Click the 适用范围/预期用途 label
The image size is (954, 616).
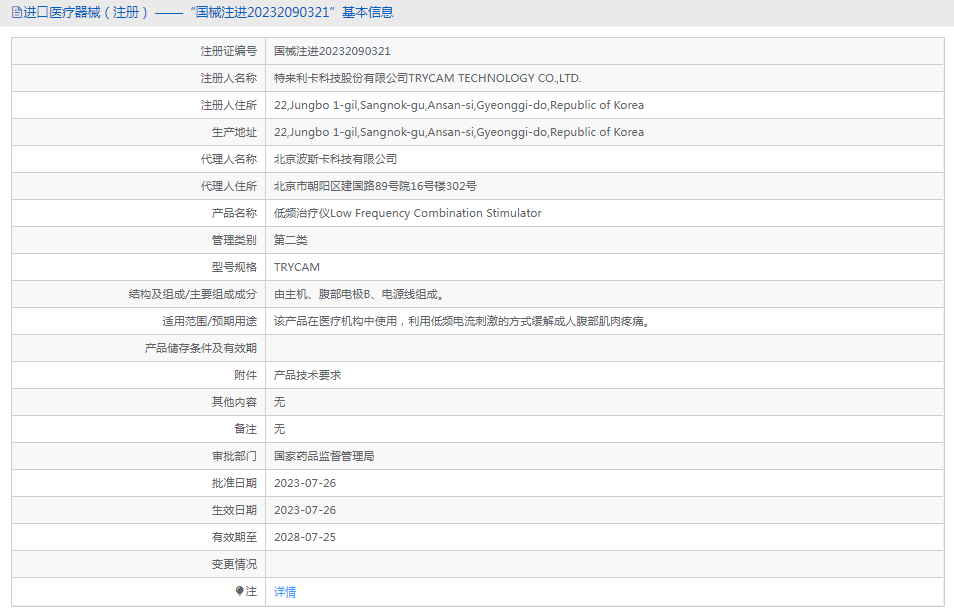coord(209,321)
